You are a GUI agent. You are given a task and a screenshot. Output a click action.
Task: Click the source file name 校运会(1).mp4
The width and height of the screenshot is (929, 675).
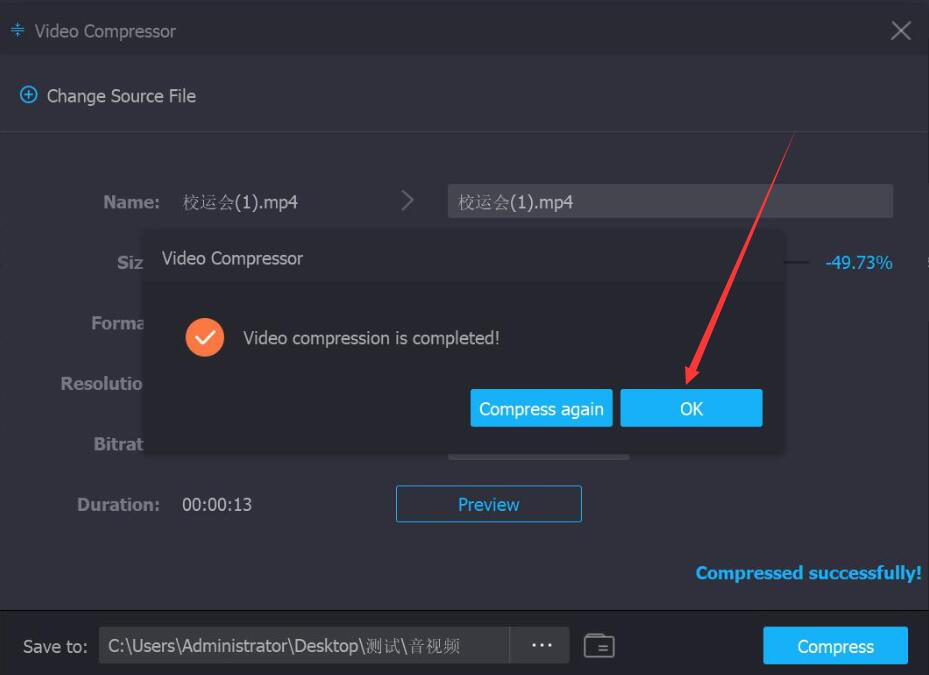[240, 202]
